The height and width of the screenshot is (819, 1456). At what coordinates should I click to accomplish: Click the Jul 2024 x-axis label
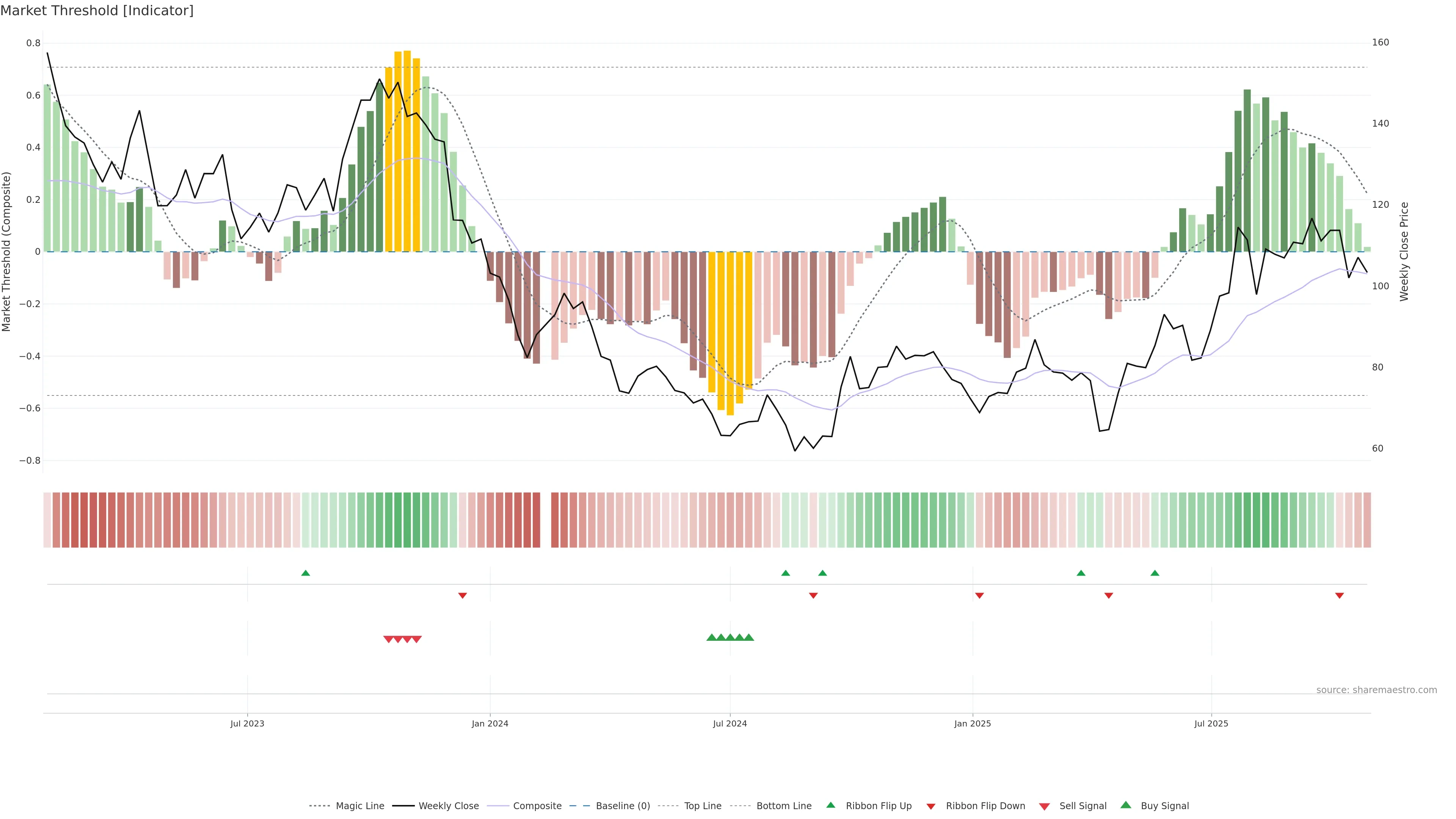(x=730, y=723)
